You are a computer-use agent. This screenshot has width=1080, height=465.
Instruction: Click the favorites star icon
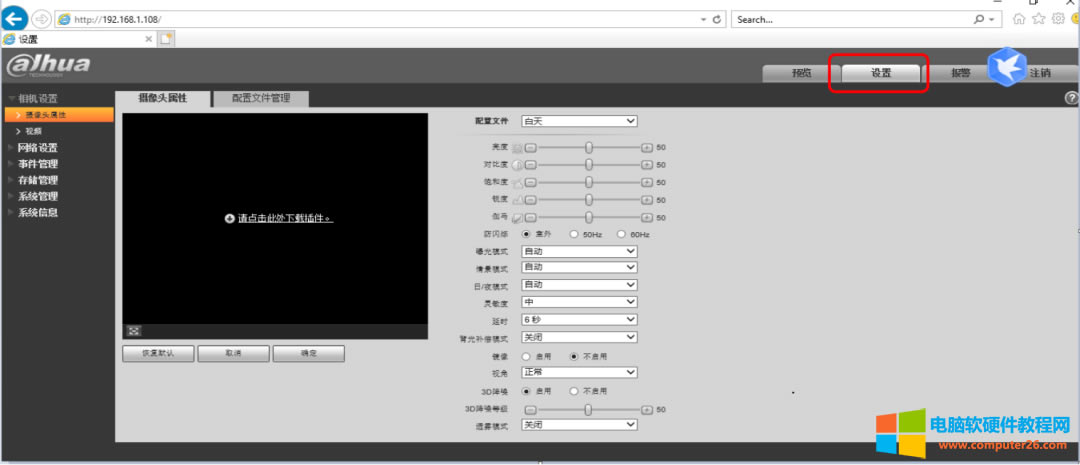pos(1038,19)
